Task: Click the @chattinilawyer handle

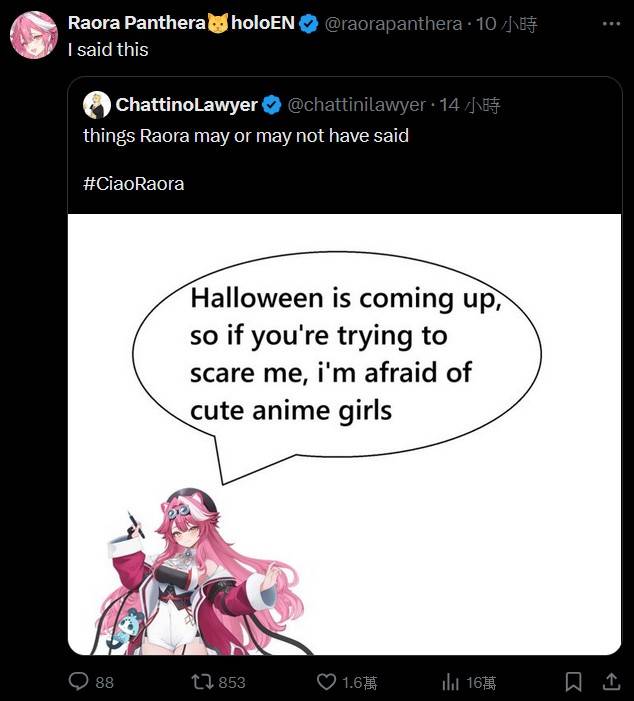Action: coord(356,105)
